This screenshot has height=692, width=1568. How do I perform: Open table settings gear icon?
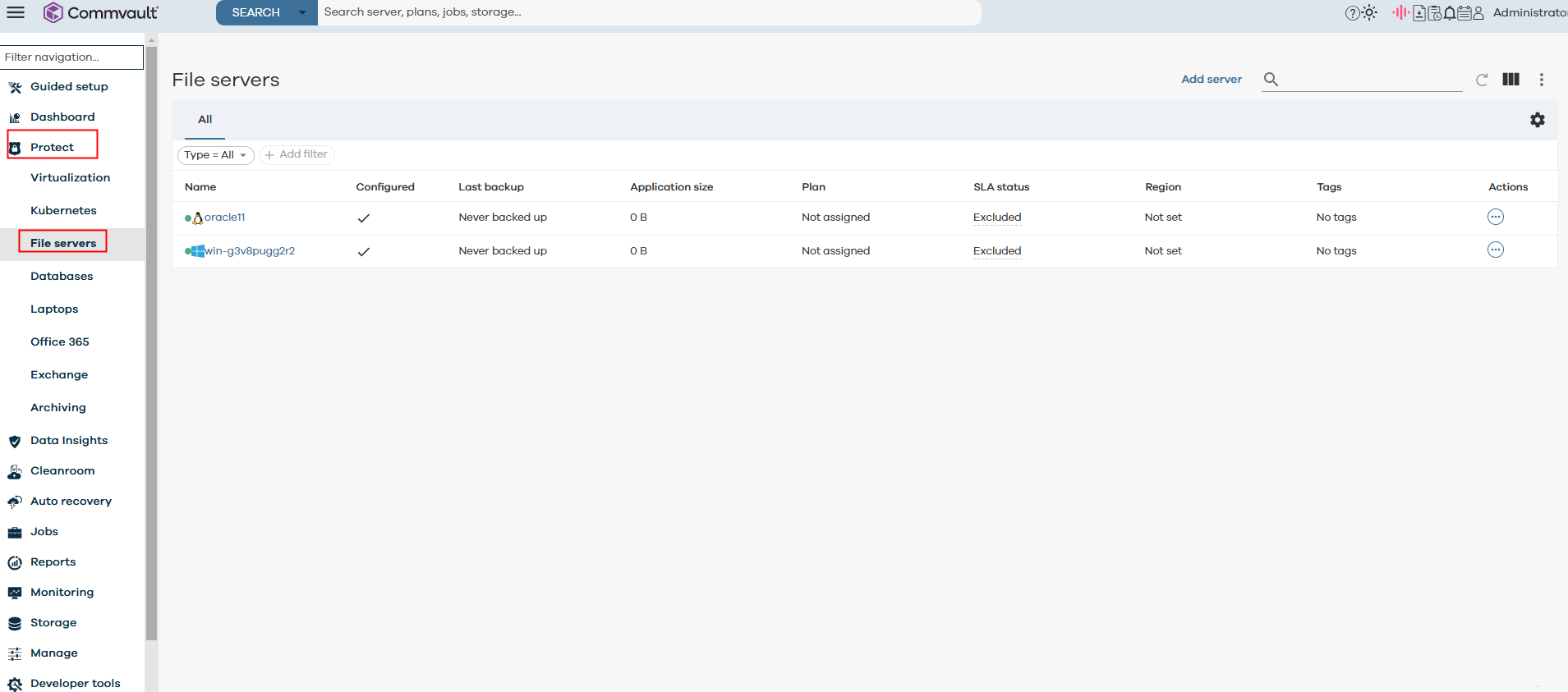click(x=1537, y=120)
